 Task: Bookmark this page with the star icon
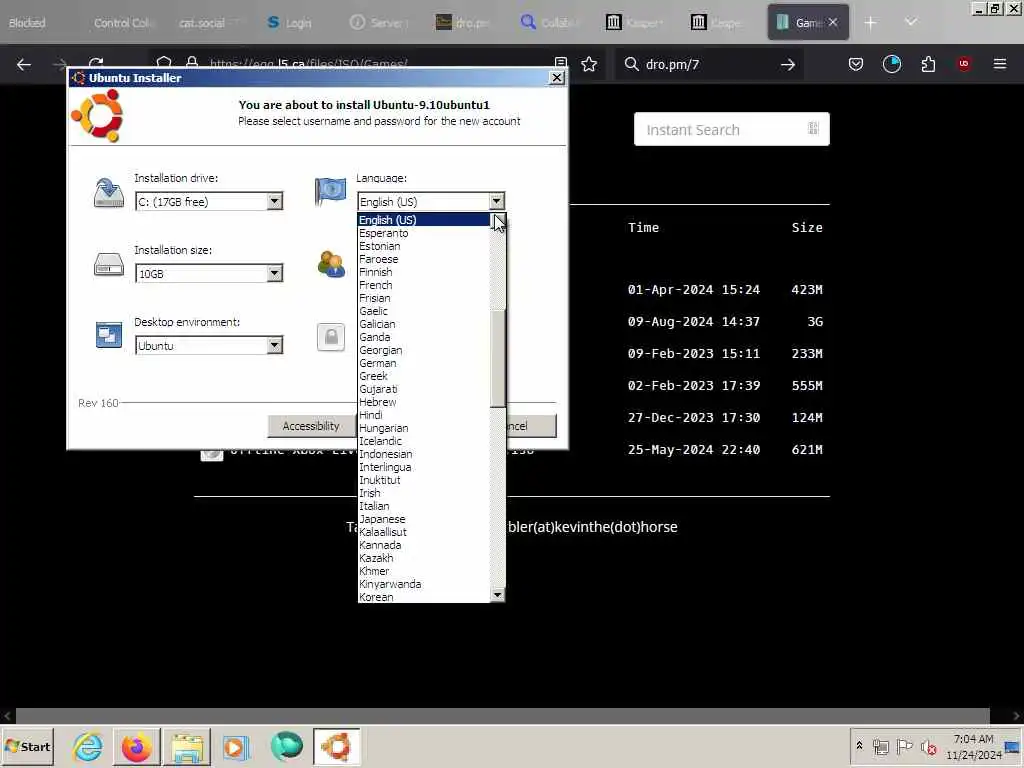point(589,64)
